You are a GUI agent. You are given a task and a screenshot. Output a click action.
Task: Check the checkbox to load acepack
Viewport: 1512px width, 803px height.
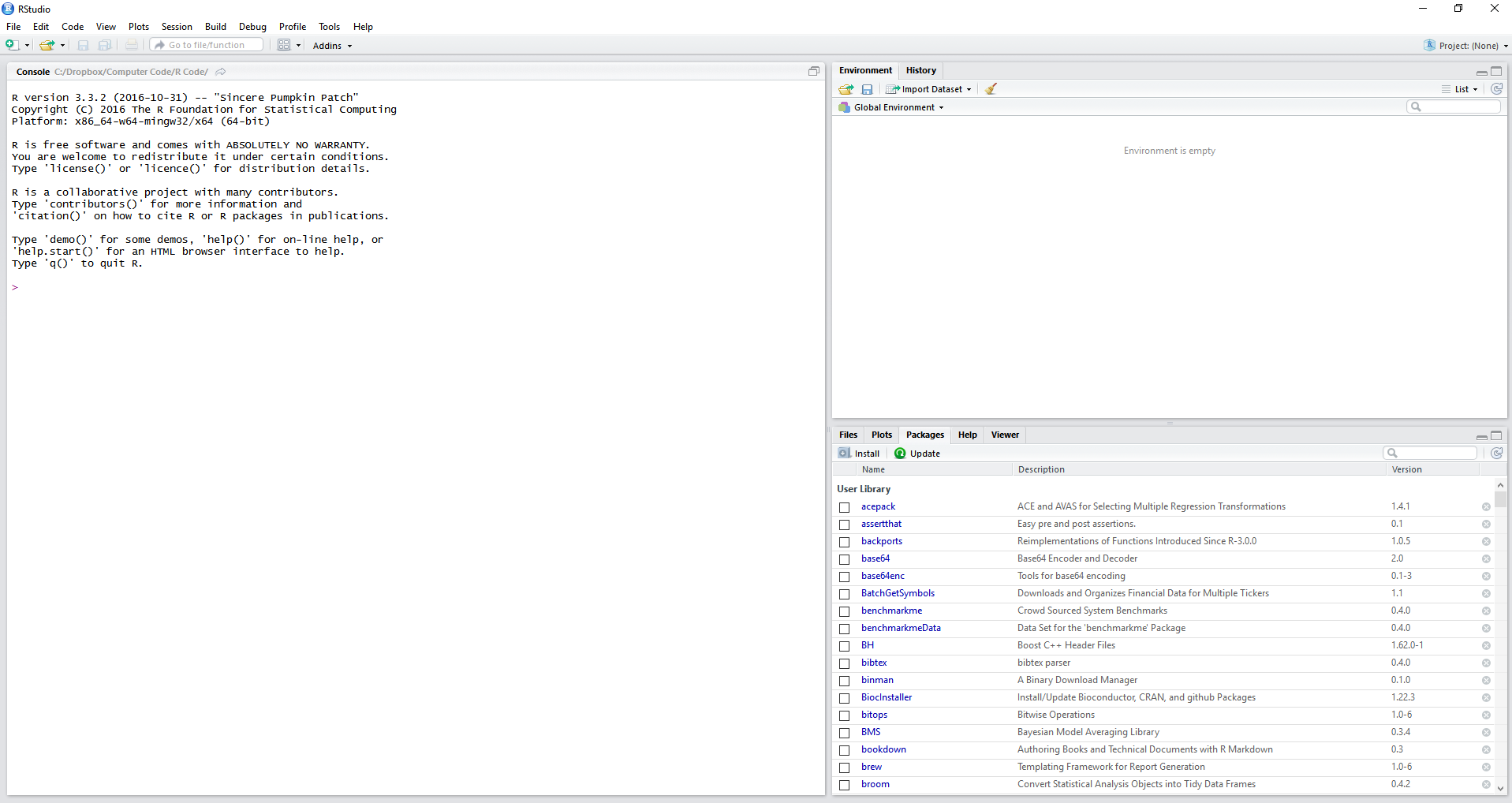(x=844, y=506)
